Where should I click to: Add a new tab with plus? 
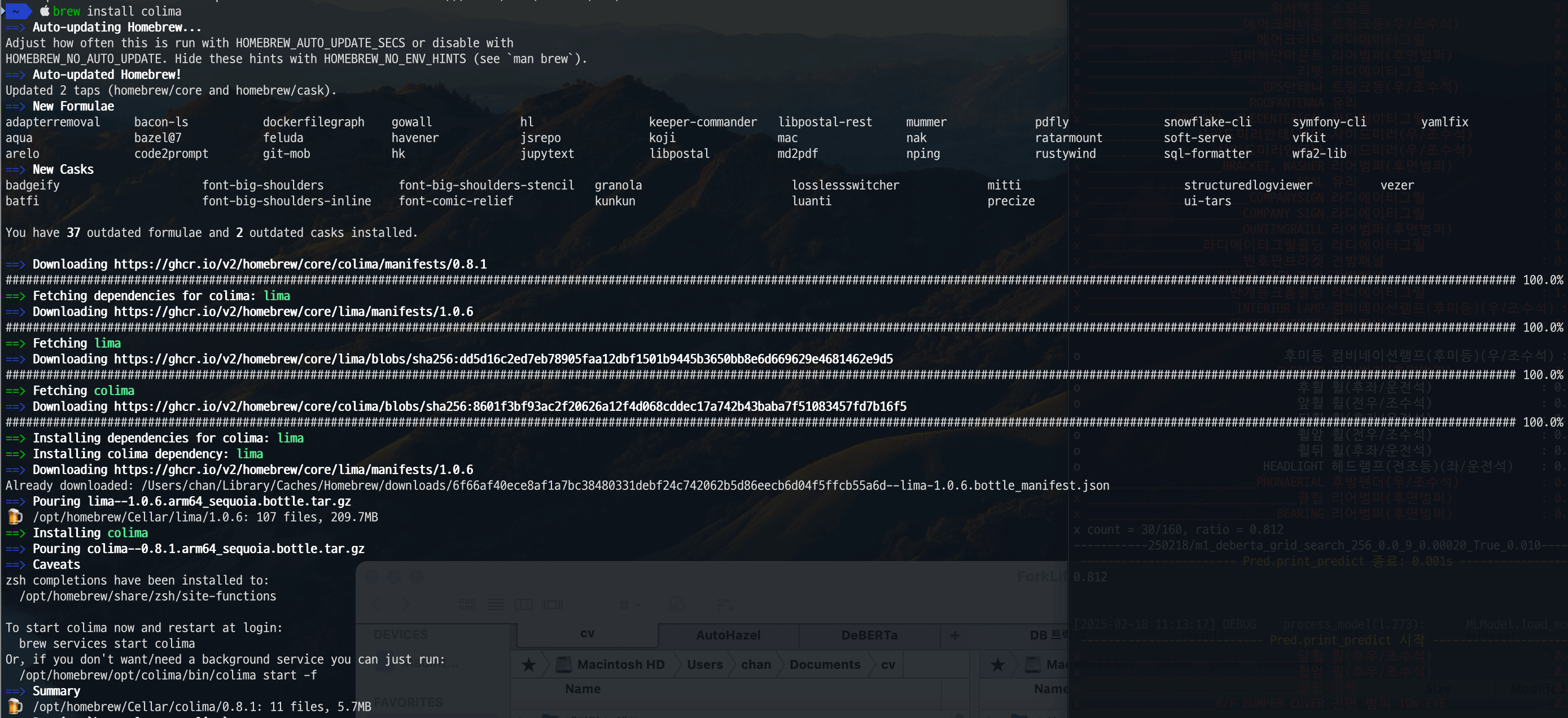point(954,635)
